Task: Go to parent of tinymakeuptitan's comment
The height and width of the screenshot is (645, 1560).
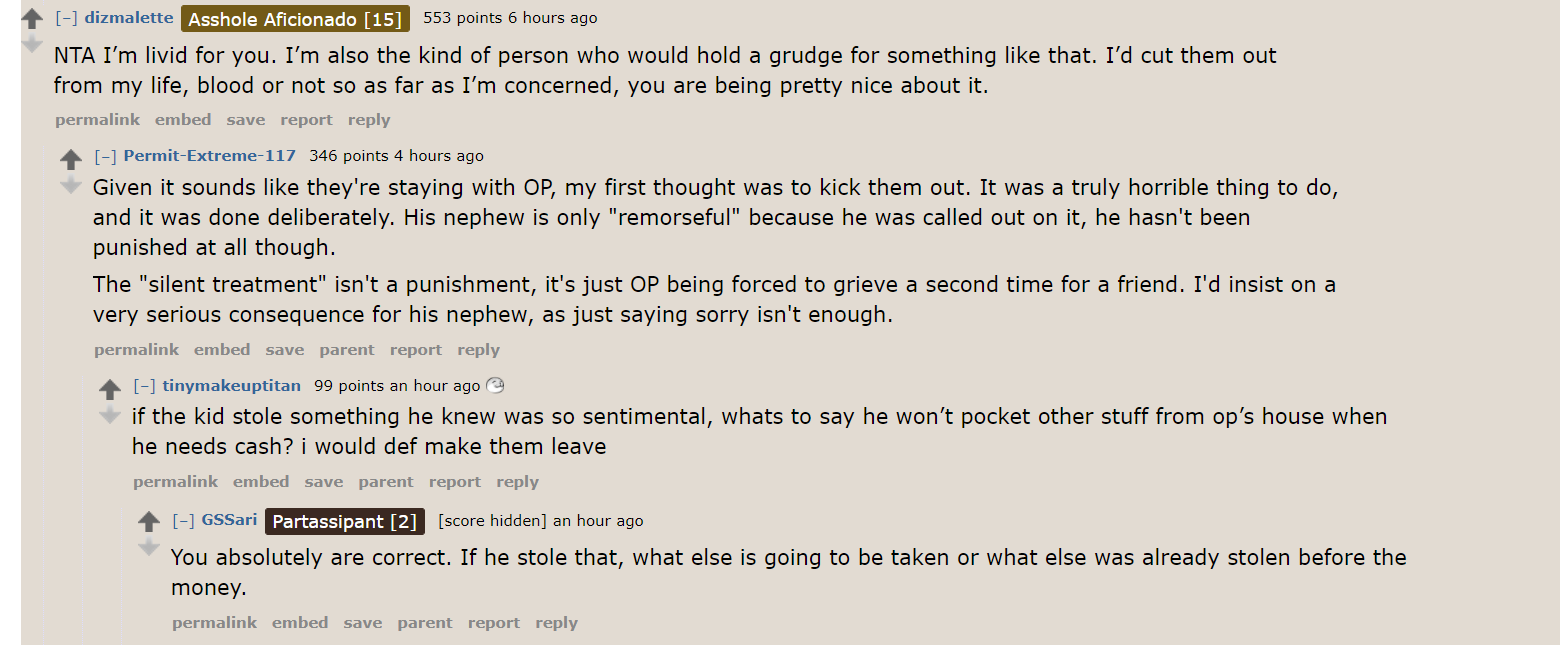Action: (386, 482)
